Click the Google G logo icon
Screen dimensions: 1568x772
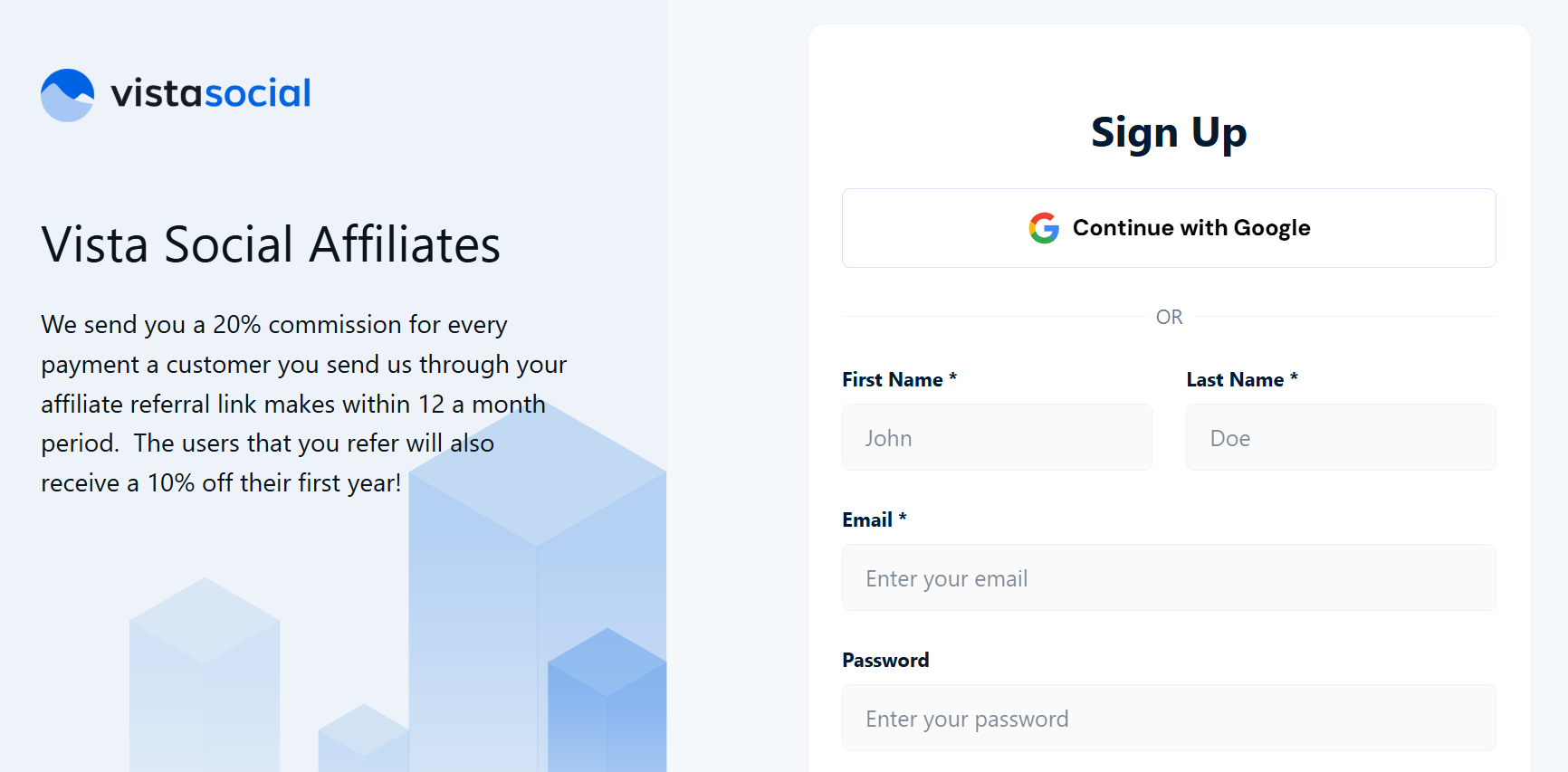click(x=1044, y=228)
